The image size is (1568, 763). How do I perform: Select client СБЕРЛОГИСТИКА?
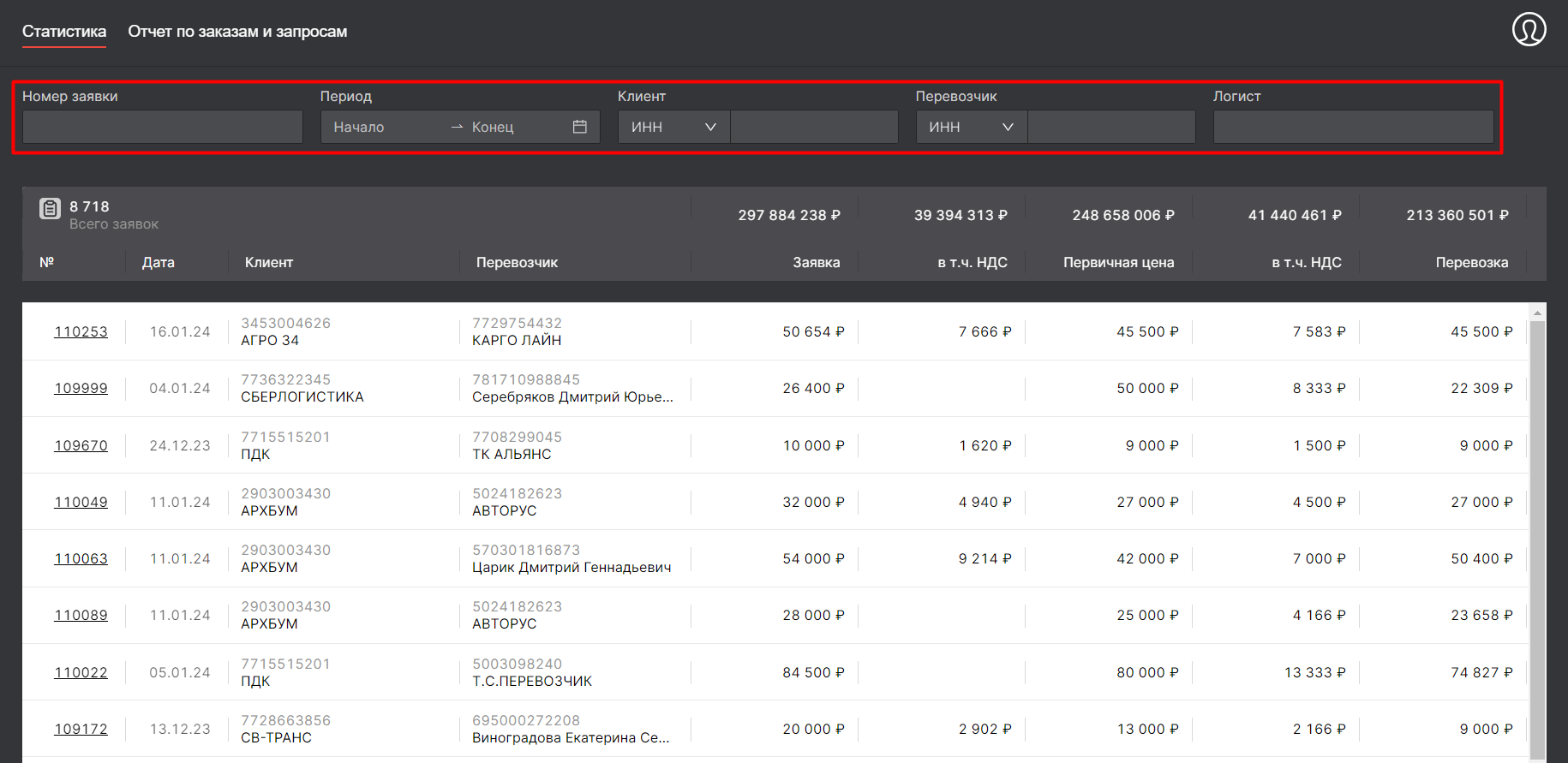pos(302,396)
